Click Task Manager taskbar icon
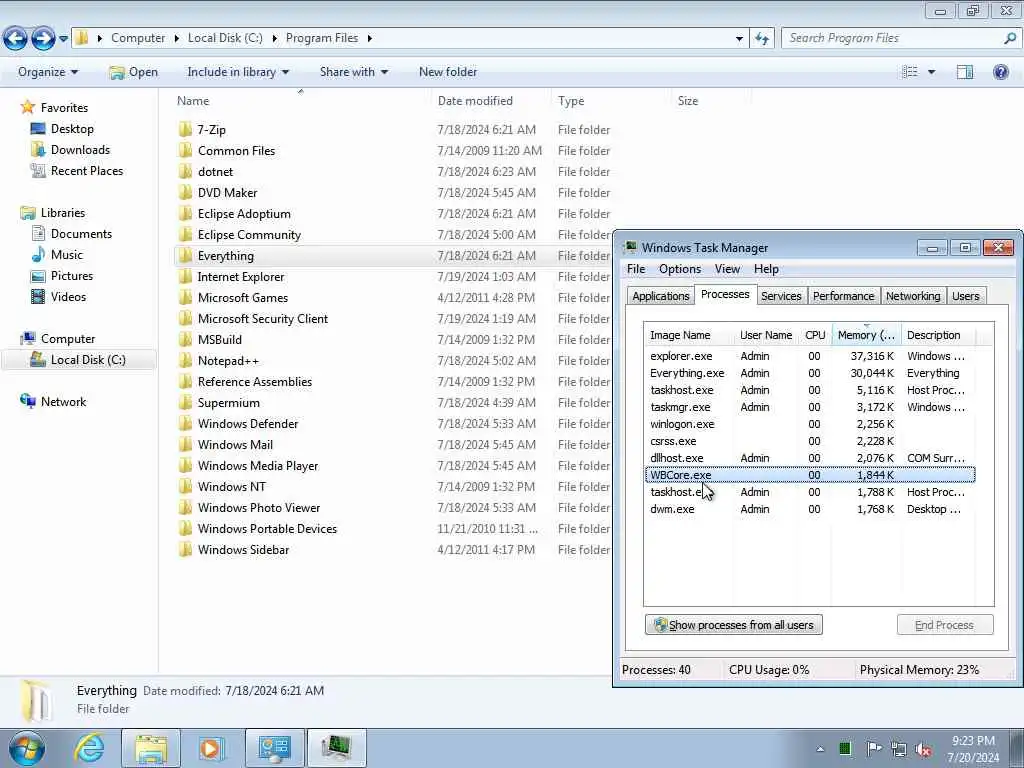This screenshot has width=1024, height=768. click(x=336, y=748)
